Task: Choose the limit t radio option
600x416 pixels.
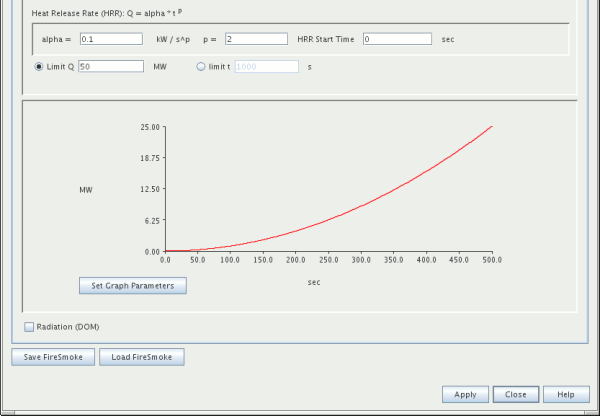Action: 202,67
